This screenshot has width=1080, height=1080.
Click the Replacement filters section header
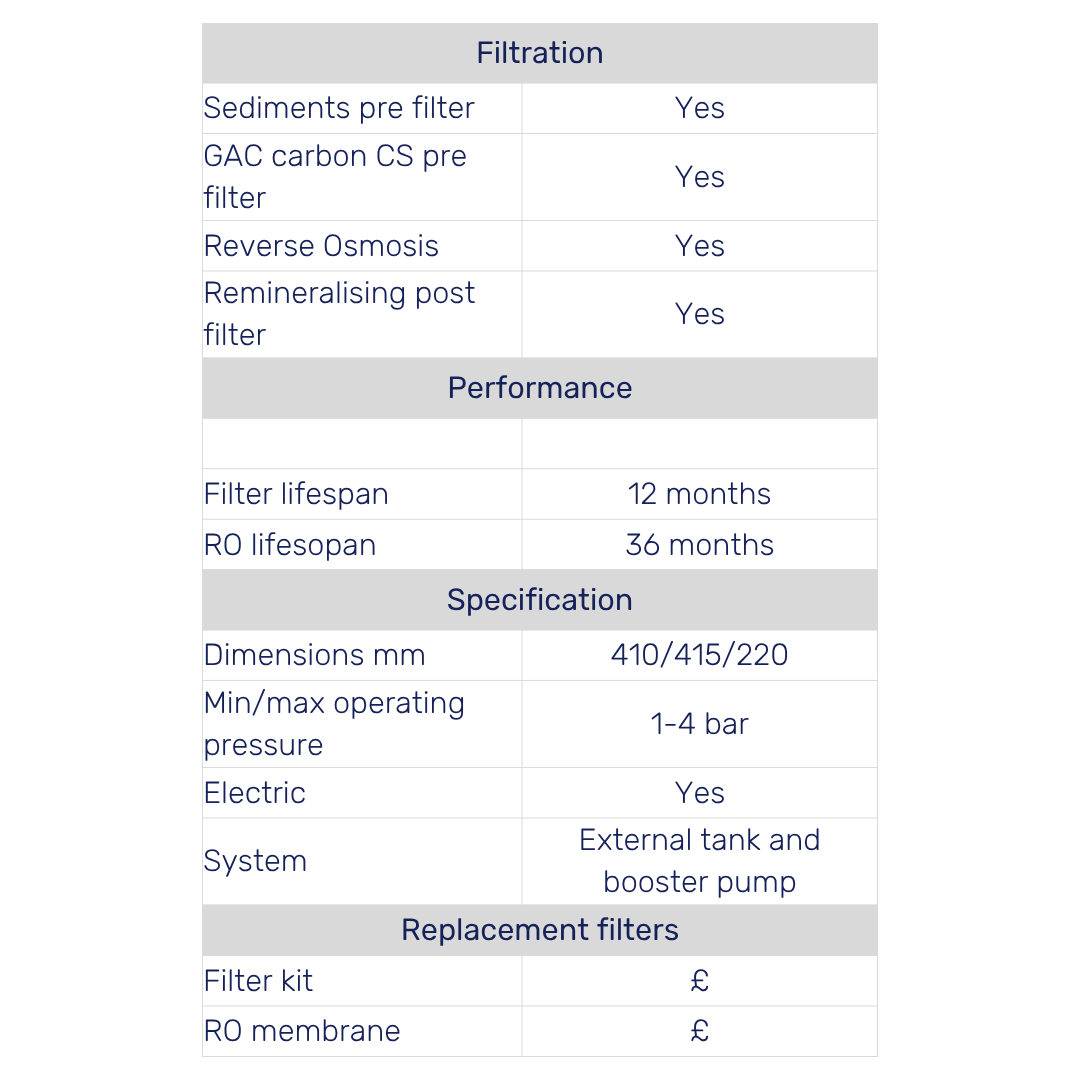539,930
